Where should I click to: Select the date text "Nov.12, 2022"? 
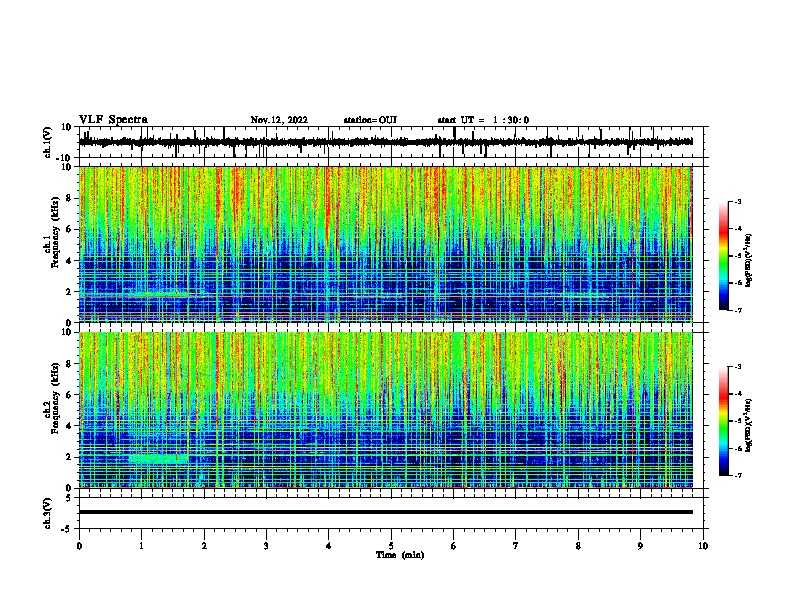(x=279, y=120)
